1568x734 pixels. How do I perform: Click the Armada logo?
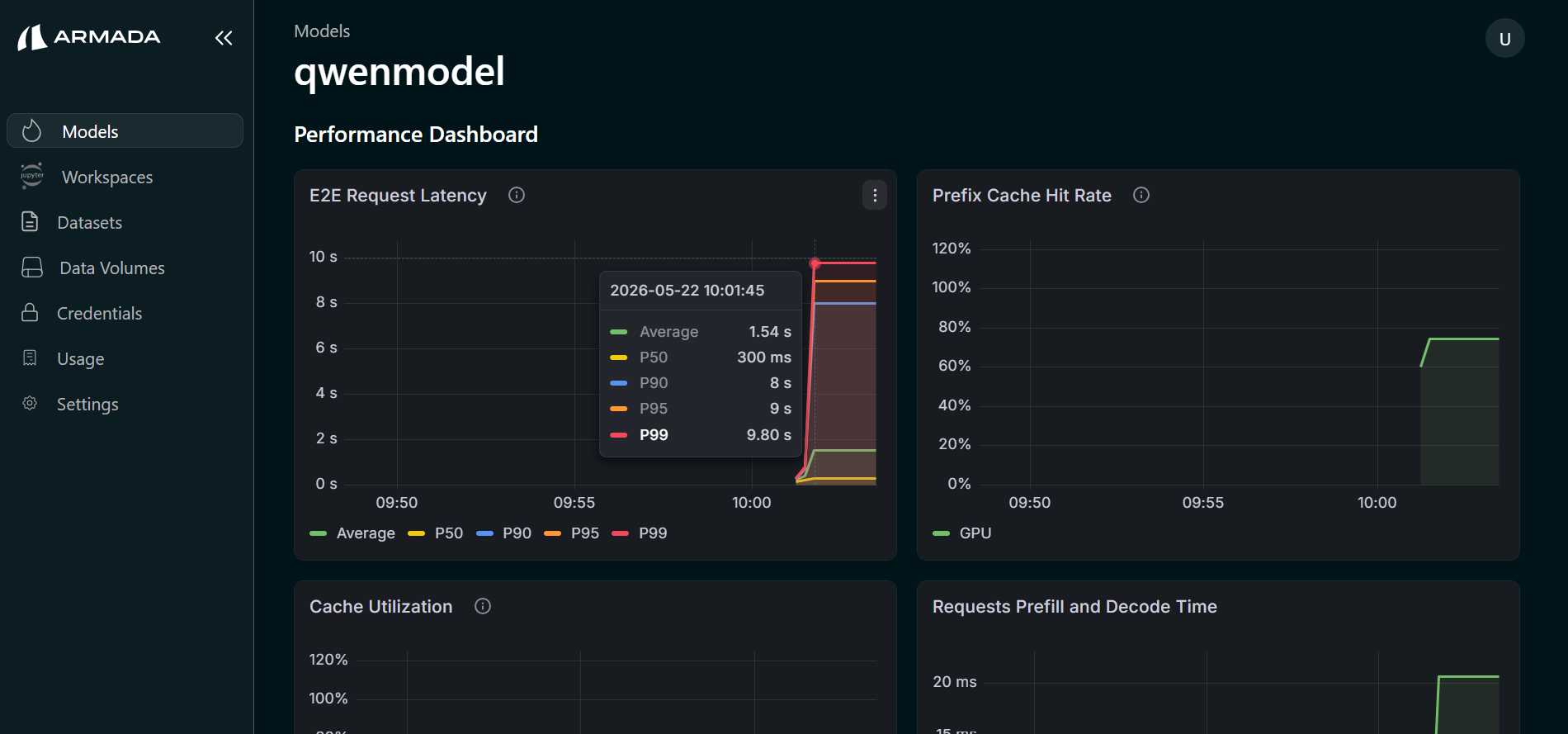point(89,37)
